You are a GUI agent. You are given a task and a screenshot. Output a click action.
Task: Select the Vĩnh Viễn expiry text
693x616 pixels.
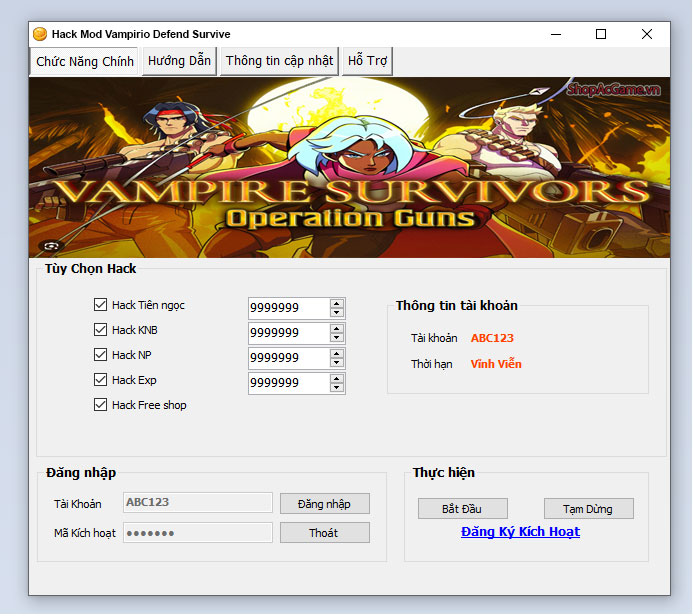point(496,364)
